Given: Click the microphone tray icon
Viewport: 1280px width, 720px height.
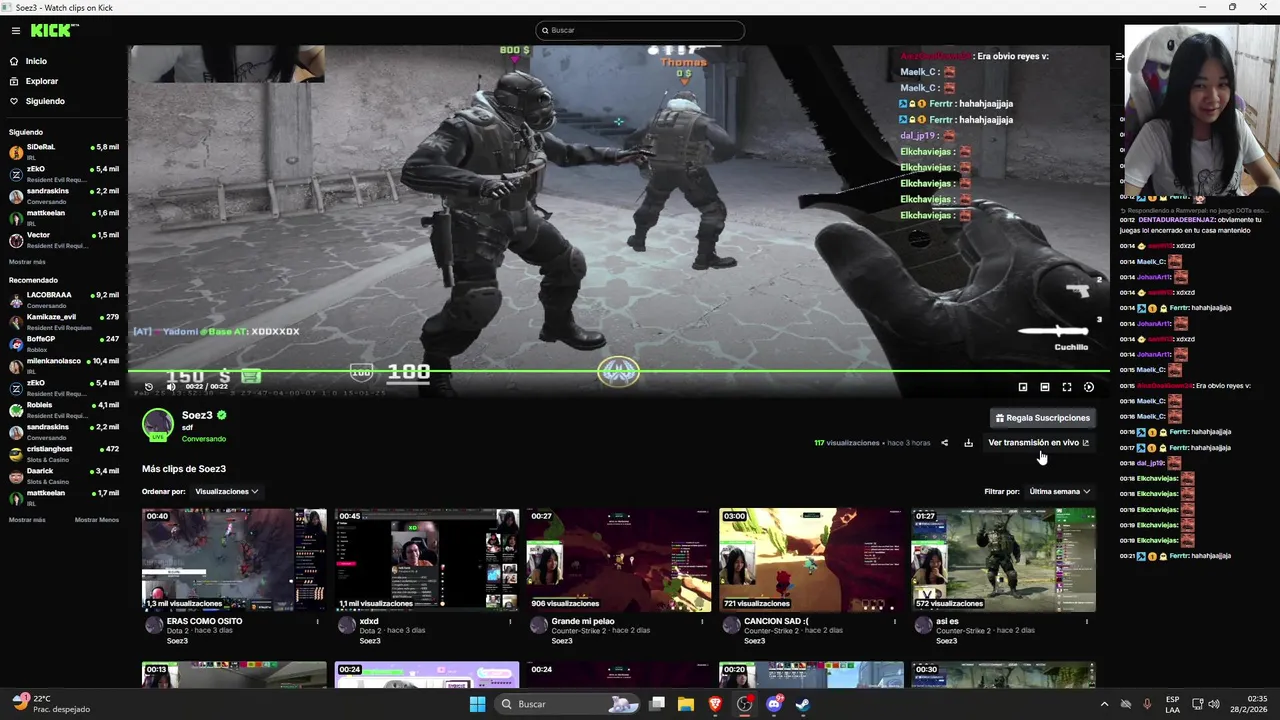Looking at the screenshot, I should 1147,704.
